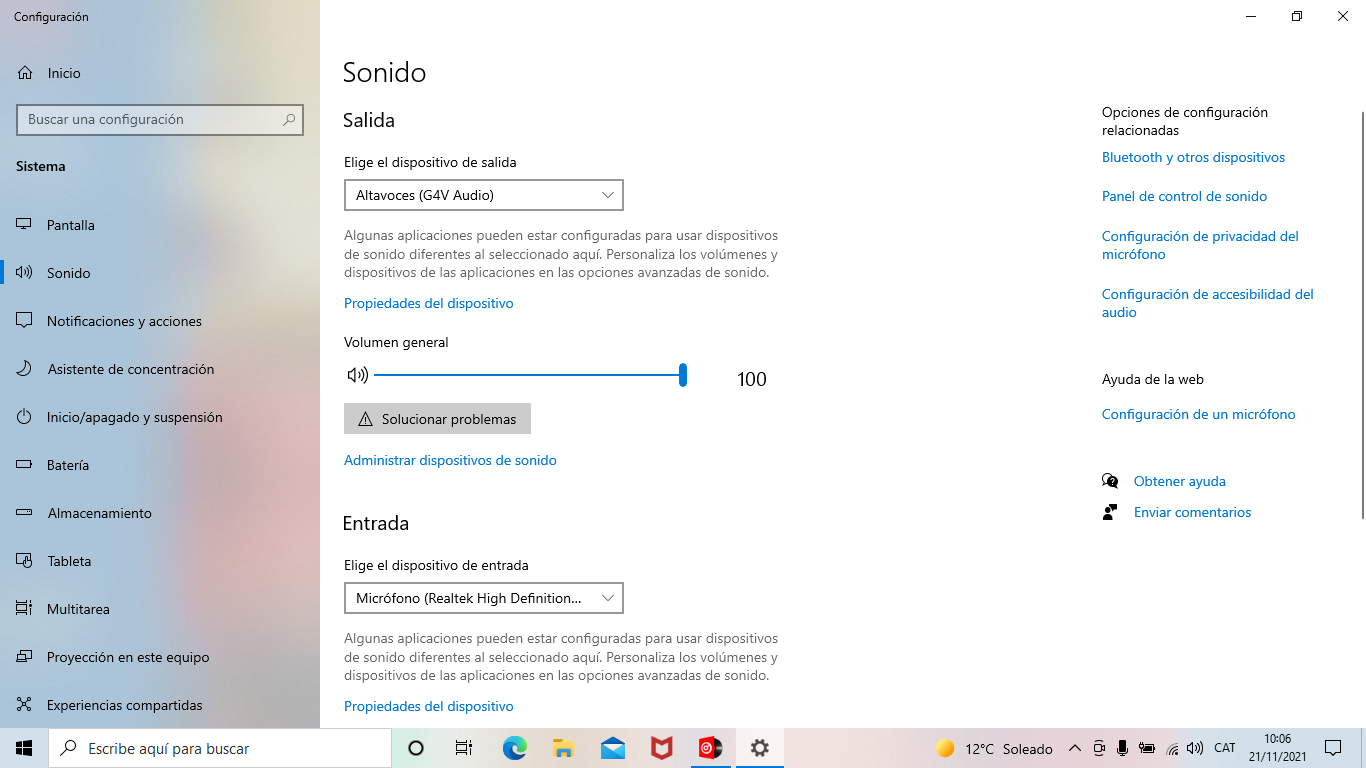Click the Volumen general slider thumb
1366x768 pixels.
coord(683,375)
